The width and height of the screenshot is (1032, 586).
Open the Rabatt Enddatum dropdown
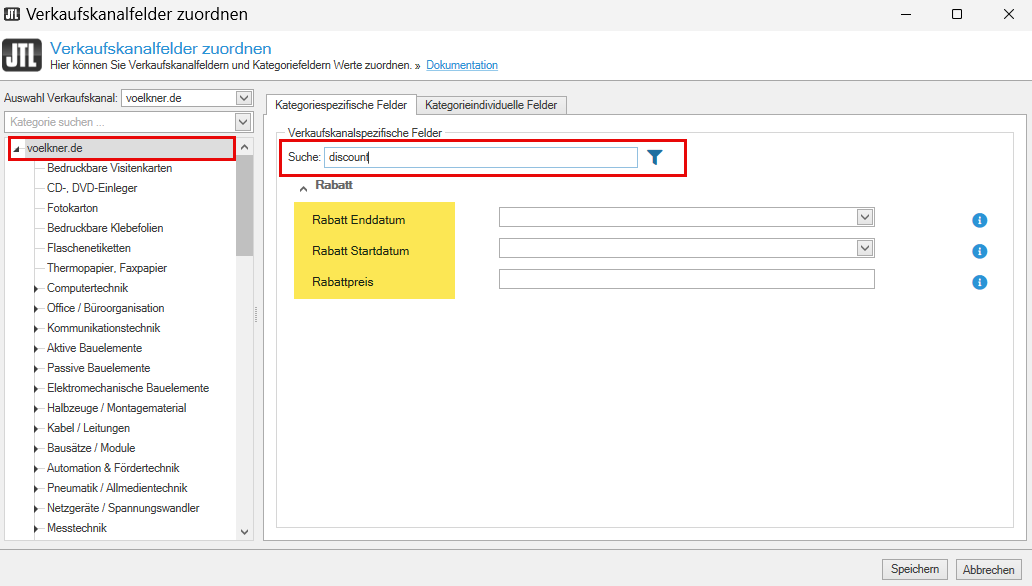pos(865,217)
